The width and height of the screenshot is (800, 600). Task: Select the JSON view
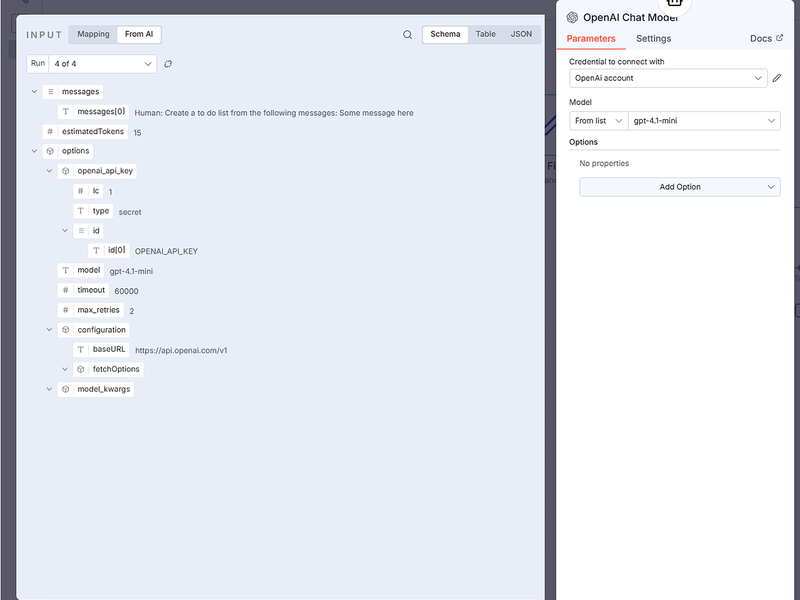pyautogui.click(x=521, y=34)
